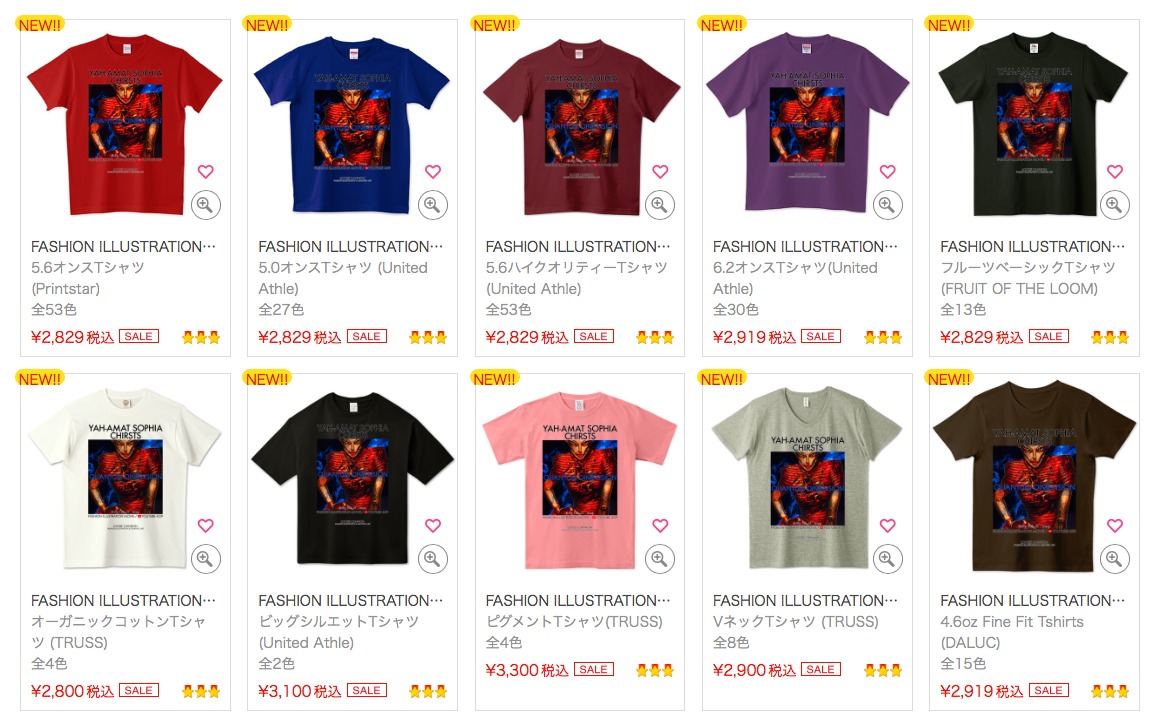Click SALE badge on ¥3,100 big silhouette shirt
This screenshot has height=723, width=1159.
pos(366,690)
